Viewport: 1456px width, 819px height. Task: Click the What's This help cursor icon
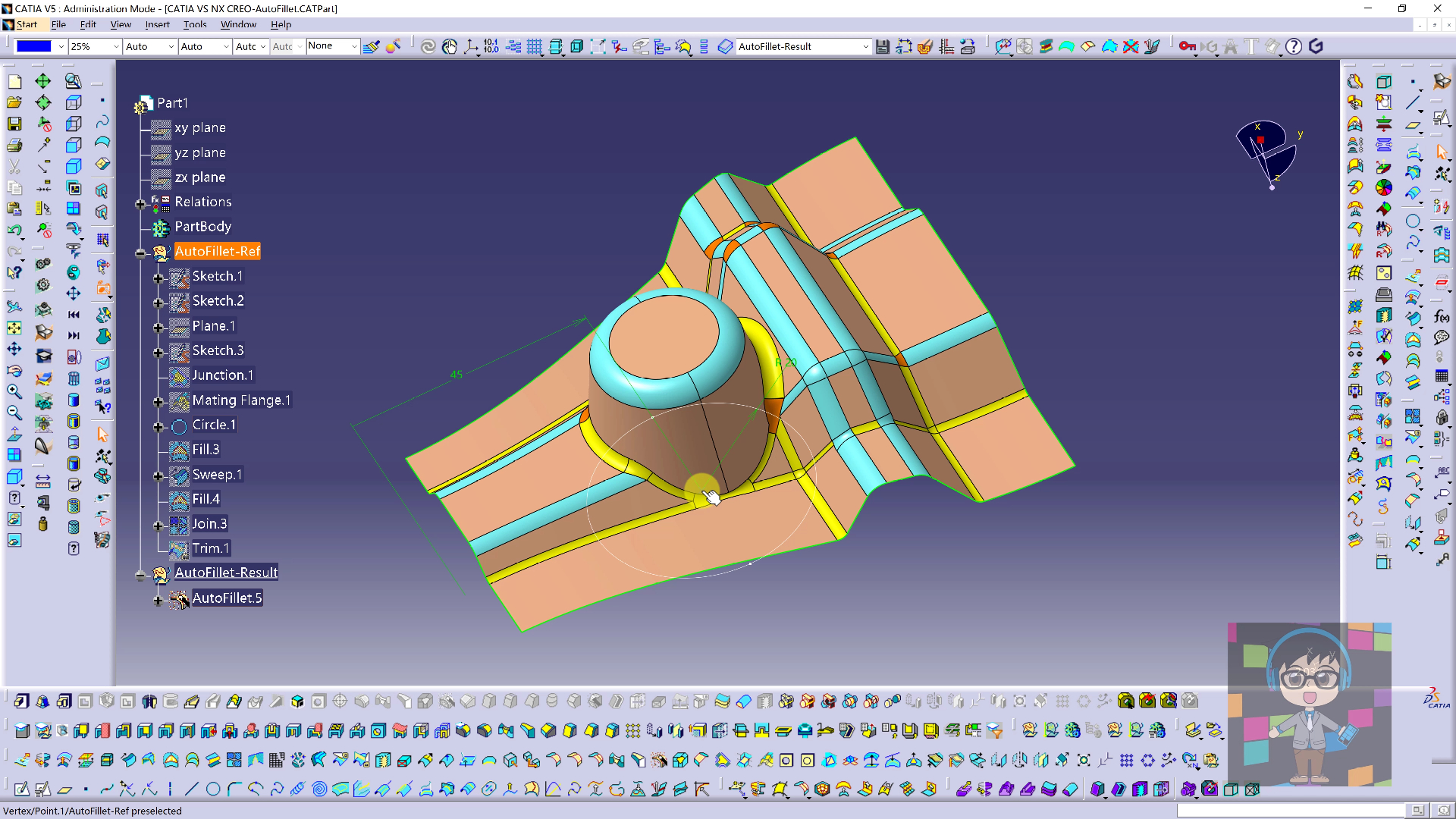coord(14,272)
